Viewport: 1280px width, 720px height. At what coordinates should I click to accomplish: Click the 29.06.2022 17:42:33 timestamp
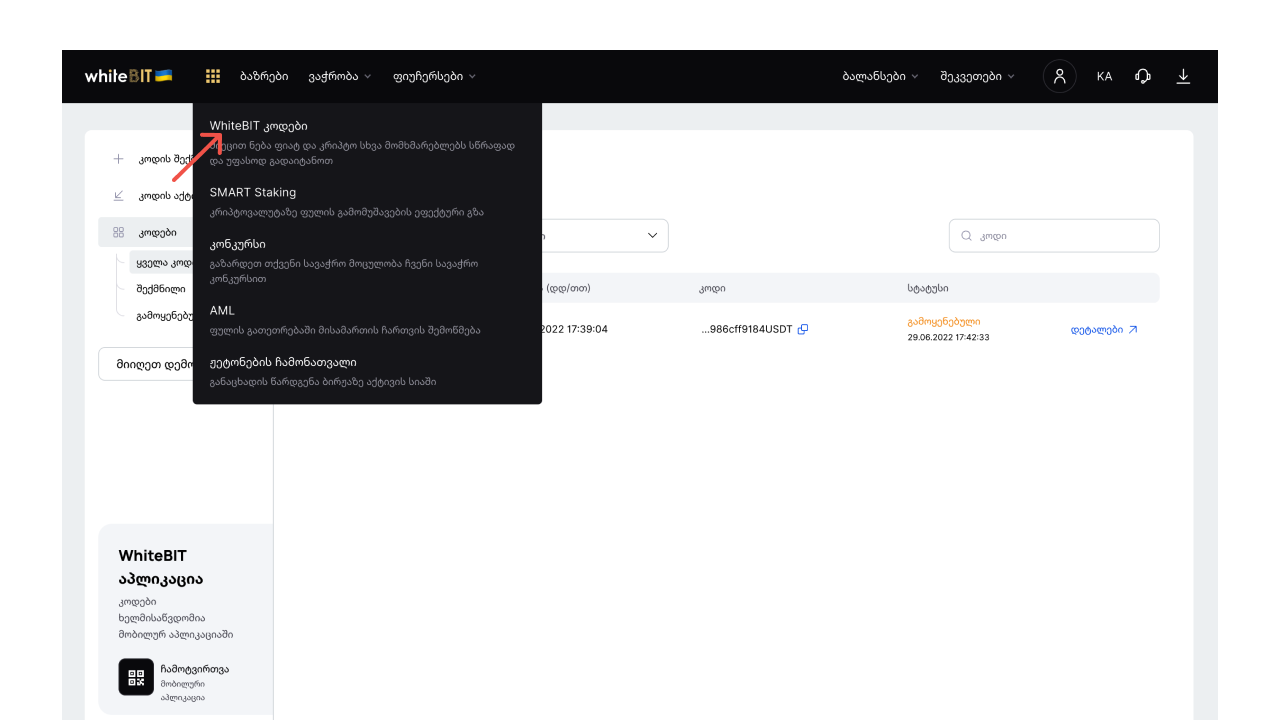click(948, 337)
